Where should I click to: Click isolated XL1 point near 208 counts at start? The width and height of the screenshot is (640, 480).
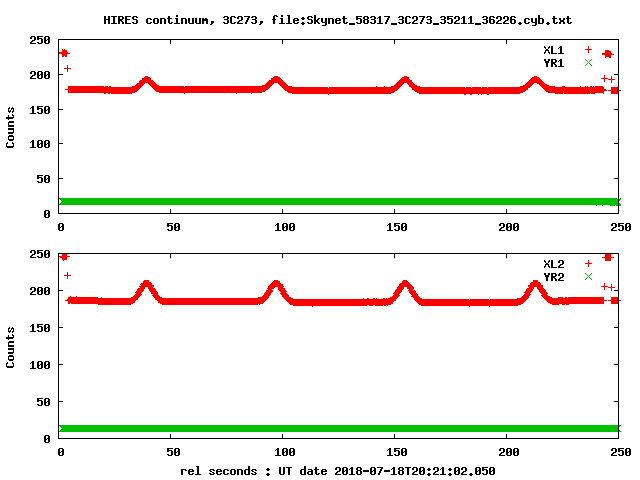point(67,69)
